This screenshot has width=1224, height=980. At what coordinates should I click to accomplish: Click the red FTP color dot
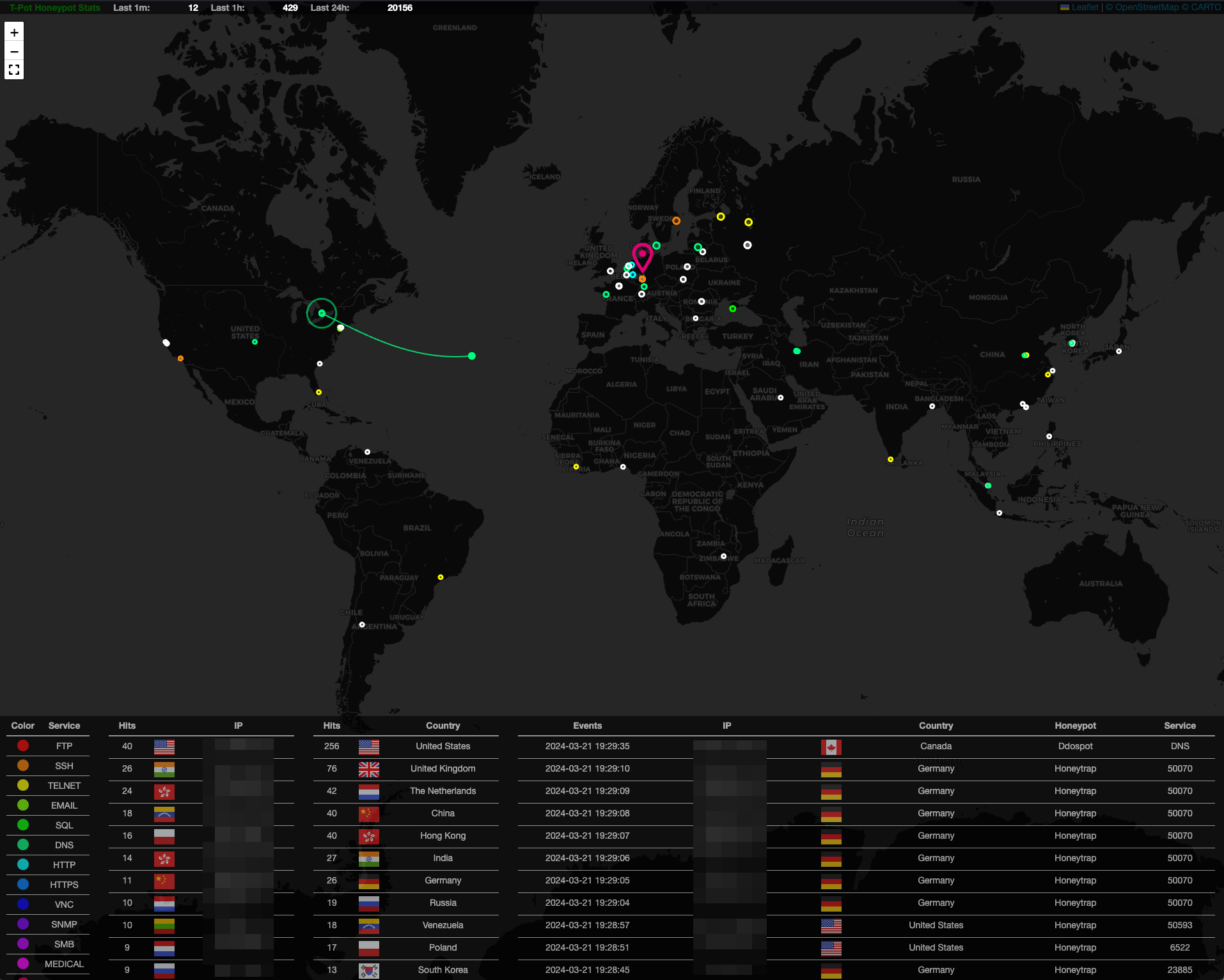tap(22, 745)
